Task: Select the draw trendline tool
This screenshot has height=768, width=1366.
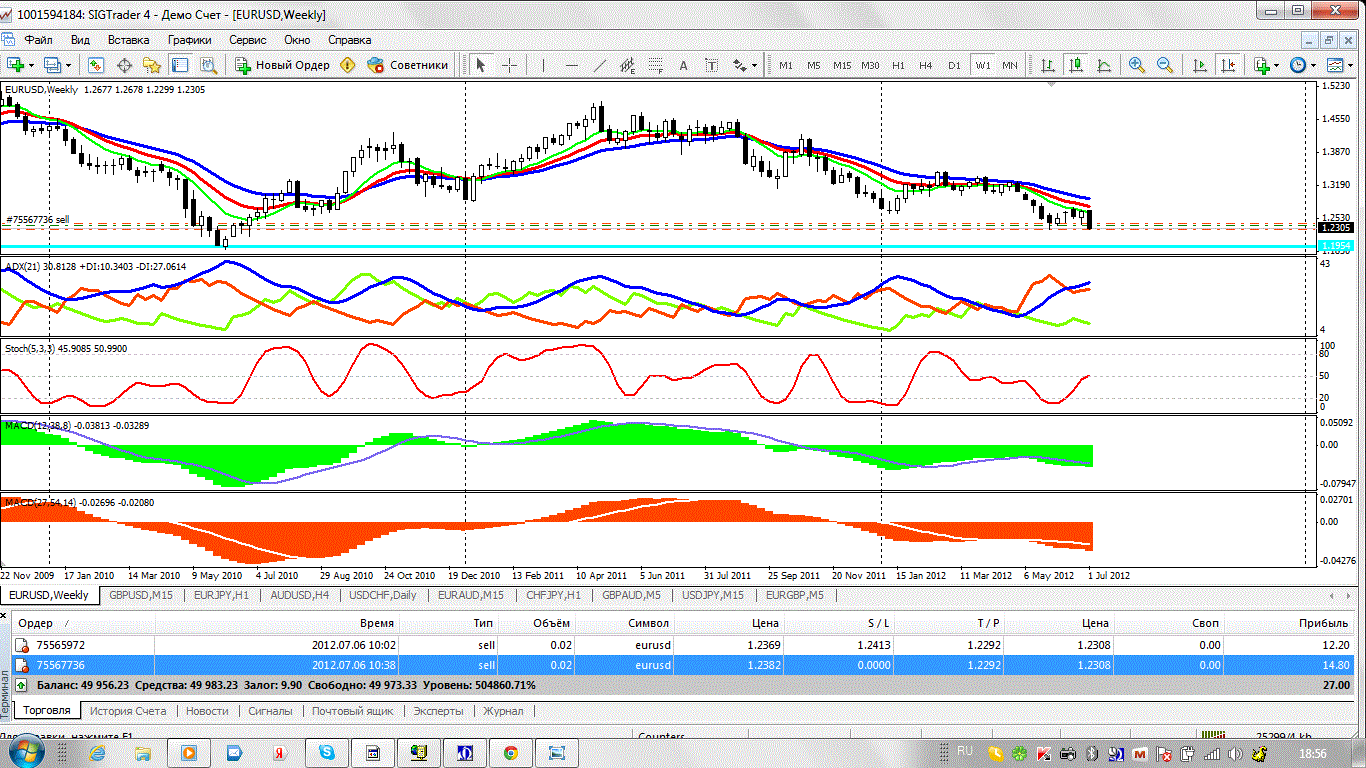Action: coord(600,65)
